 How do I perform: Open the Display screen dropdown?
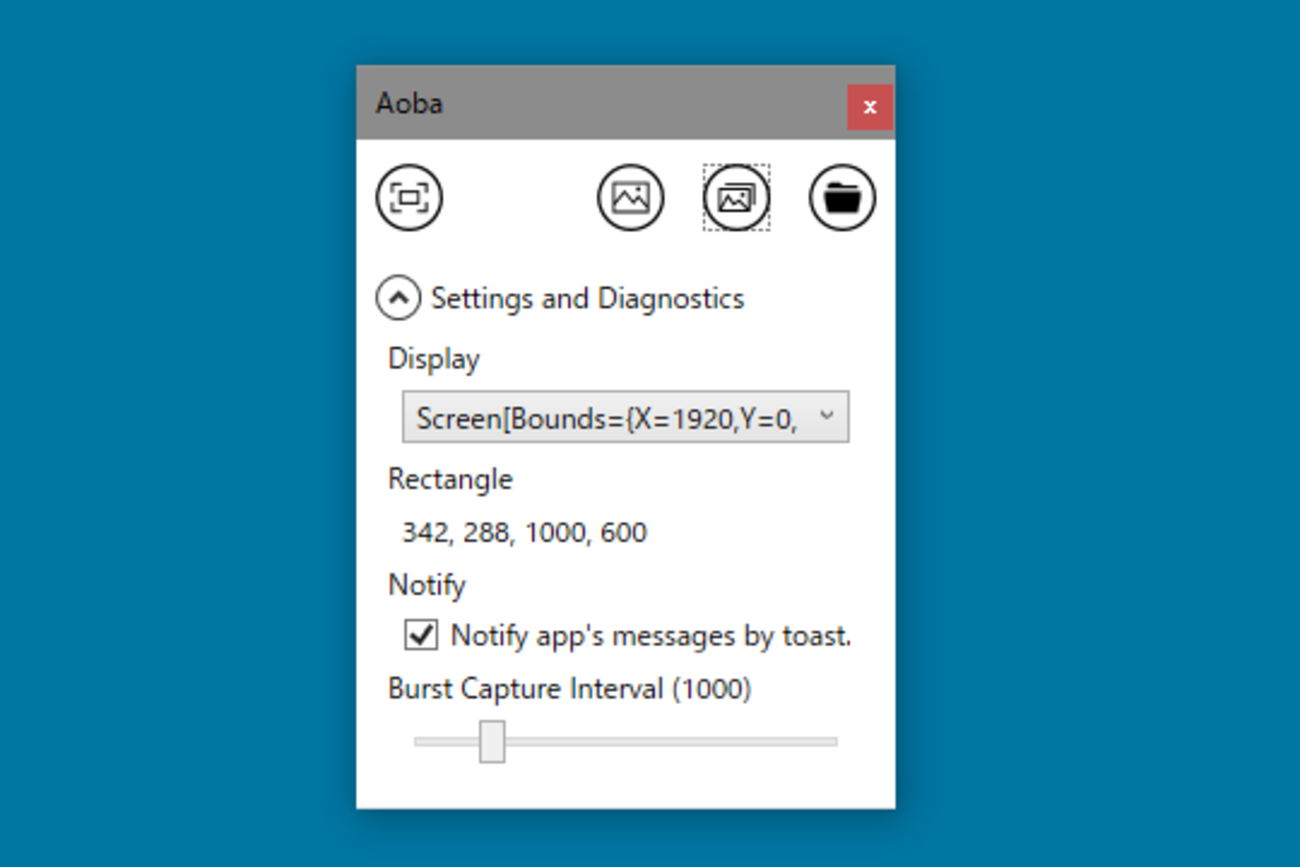point(625,417)
